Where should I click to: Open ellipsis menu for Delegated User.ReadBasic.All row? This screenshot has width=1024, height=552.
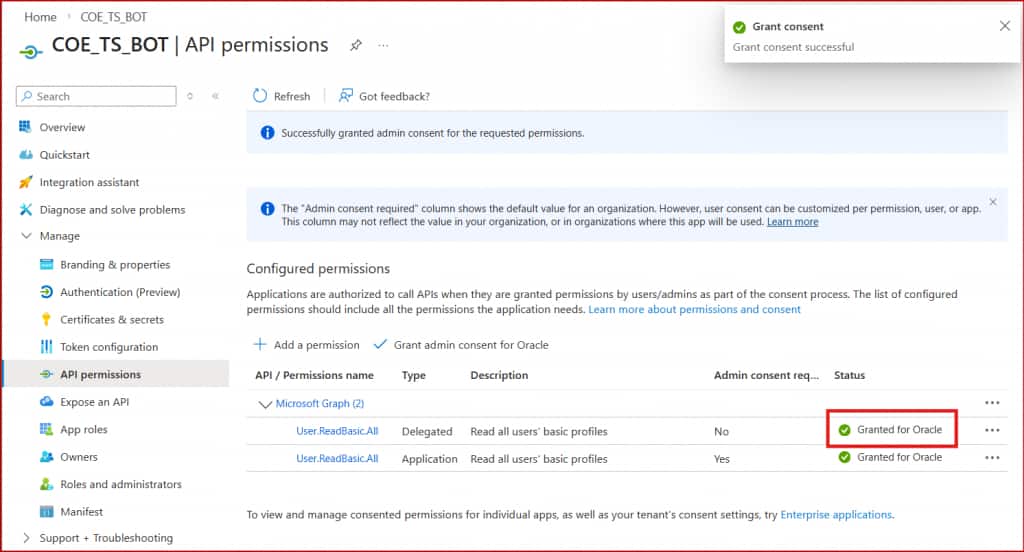point(992,430)
